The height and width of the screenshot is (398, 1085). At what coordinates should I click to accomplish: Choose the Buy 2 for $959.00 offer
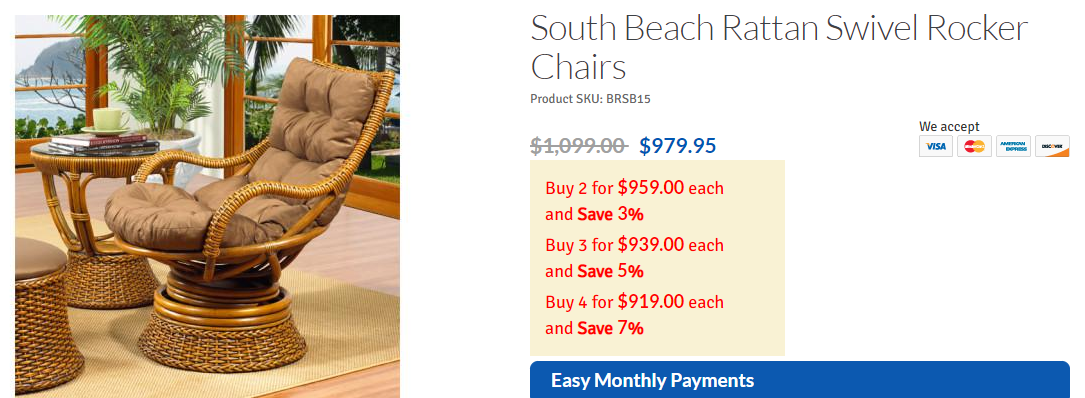point(635,188)
